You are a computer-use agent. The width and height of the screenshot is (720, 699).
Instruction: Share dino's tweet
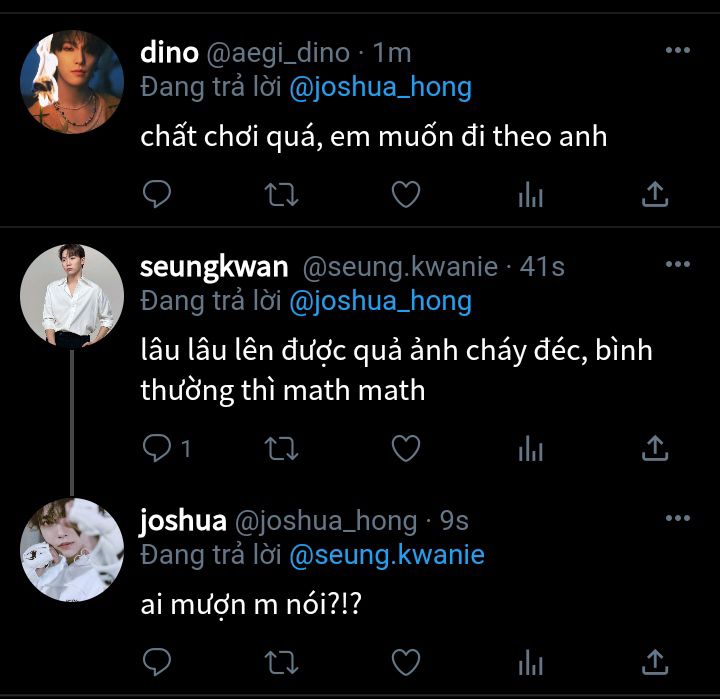[x=654, y=194]
